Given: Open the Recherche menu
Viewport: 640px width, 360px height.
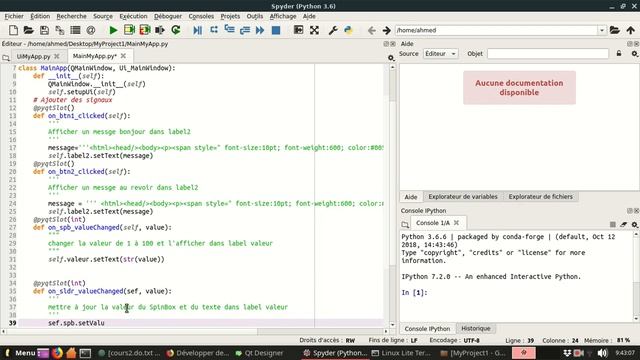Looking at the screenshot, I should click(x=71, y=16).
